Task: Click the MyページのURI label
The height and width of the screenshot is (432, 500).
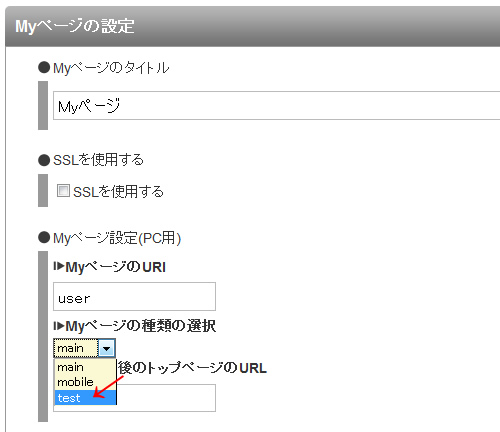Action: click(115, 267)
